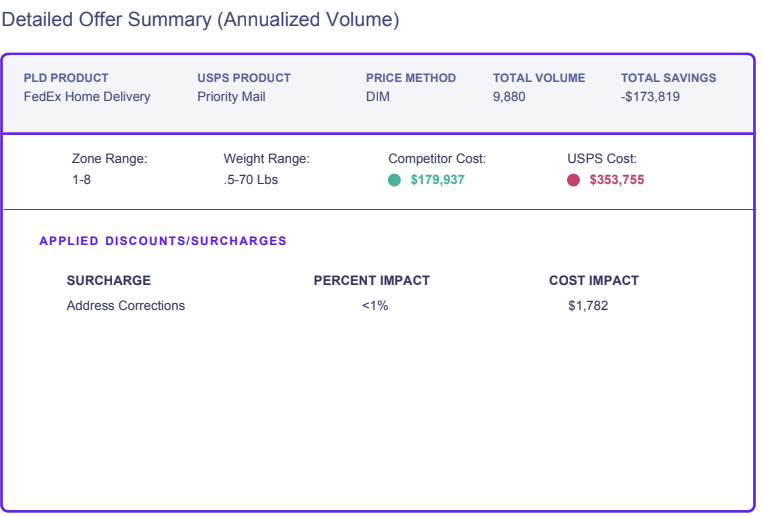Select the TOTAL SAVINGS label
Image resolution: width=762 pixels, height=516 pixels.
[668, 78]
